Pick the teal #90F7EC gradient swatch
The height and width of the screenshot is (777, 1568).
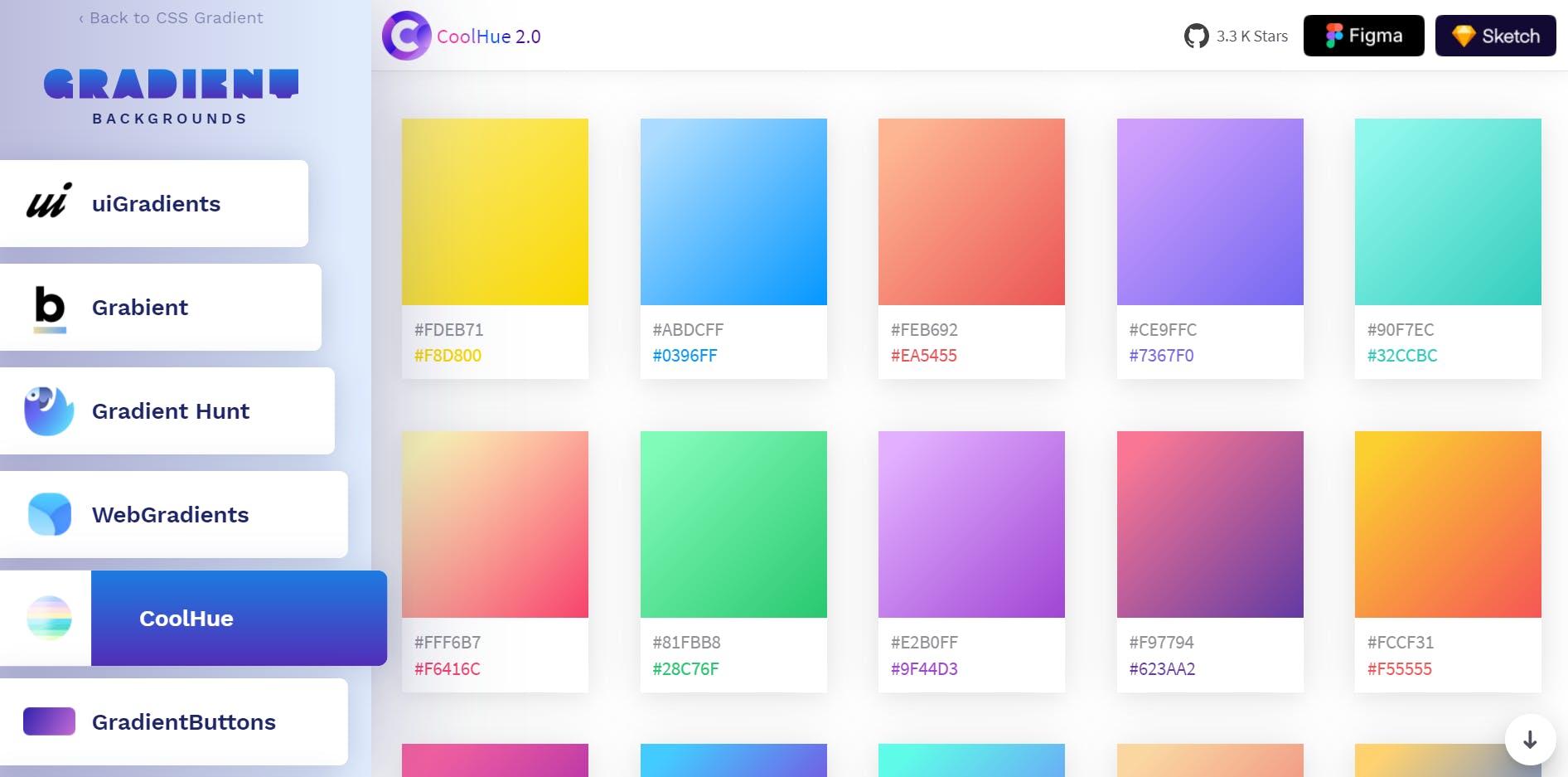point(1448,211)
